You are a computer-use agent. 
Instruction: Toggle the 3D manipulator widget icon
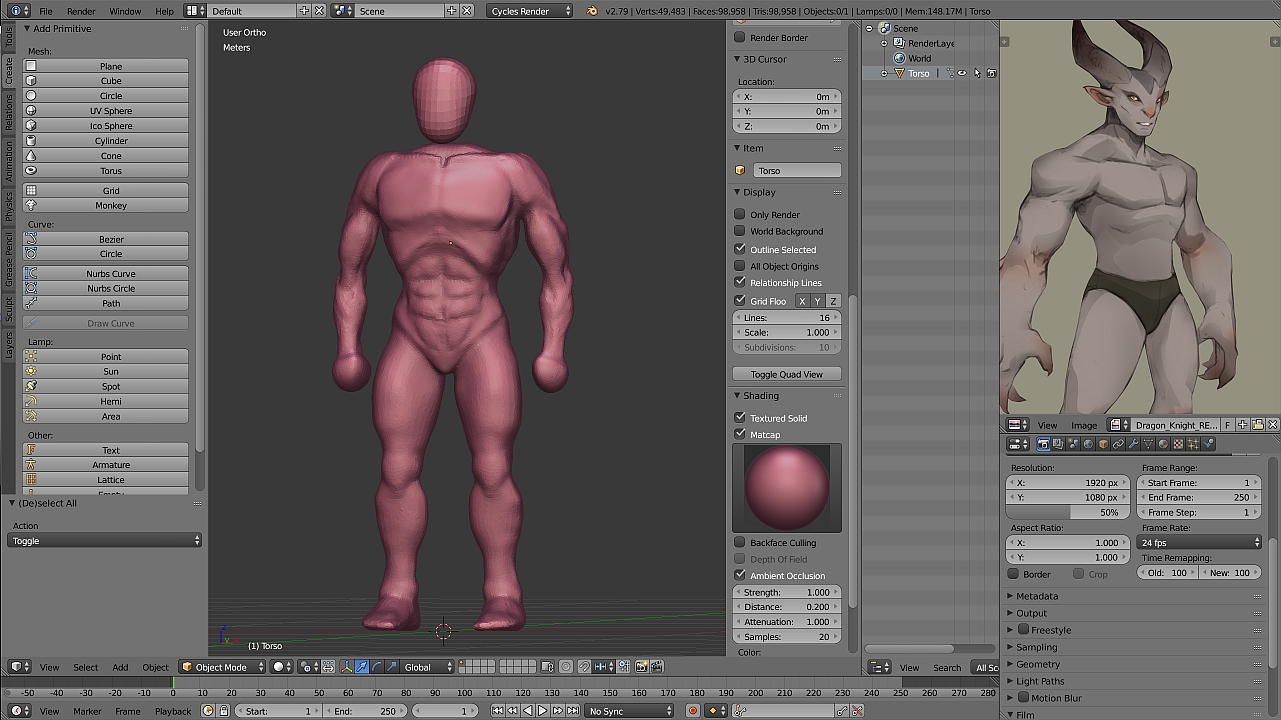[346, 667]
